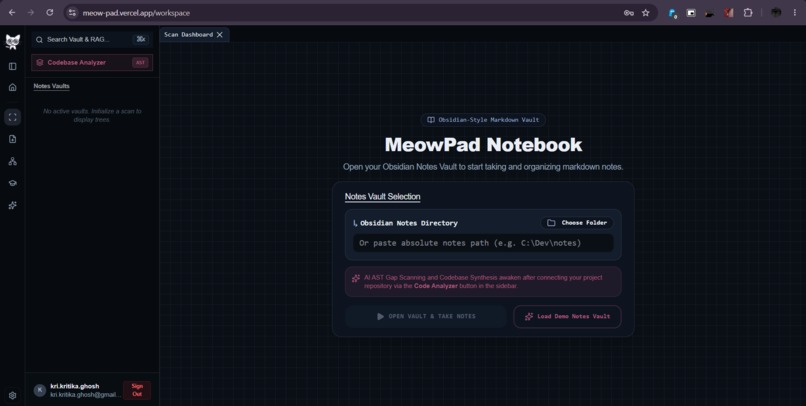This screenshot has height=406, width=806.
Task: Bookmark this page with the star icon
Action: (x=646, y=13)
